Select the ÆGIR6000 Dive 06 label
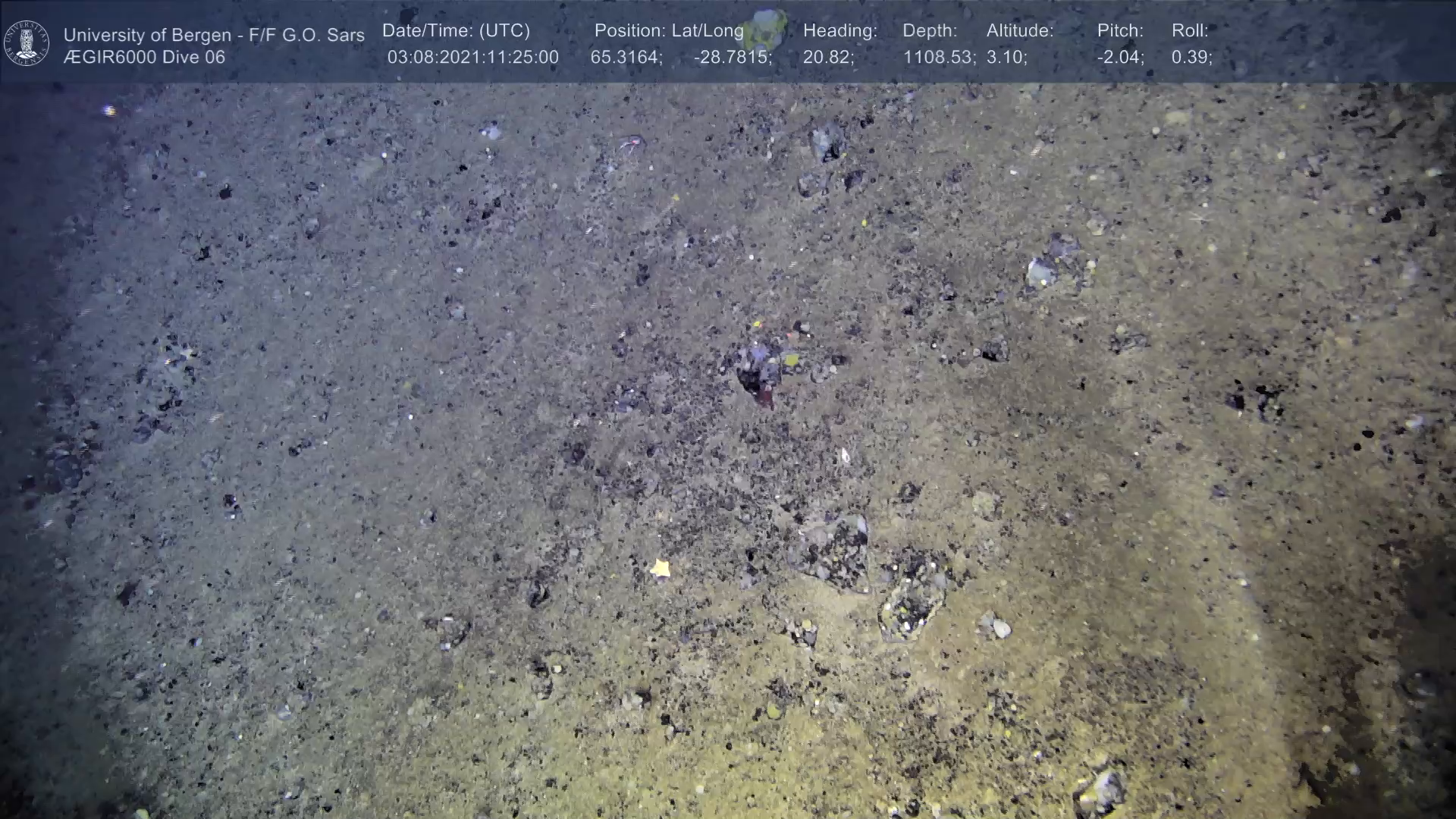The width and height of the screenshot is (1456, 819). [x=144, y=58]
